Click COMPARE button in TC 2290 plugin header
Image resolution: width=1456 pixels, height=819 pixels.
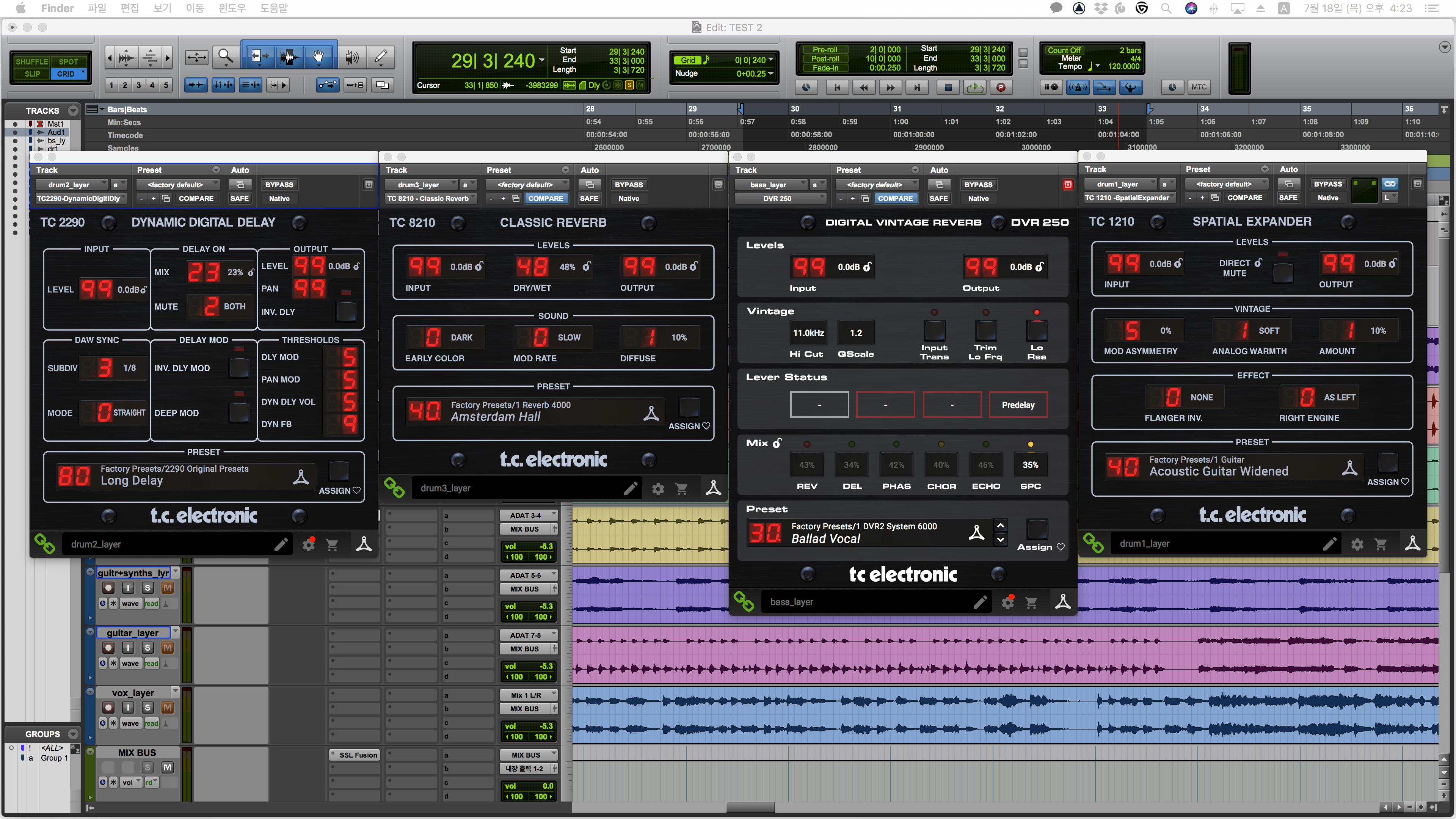point(196,198)
